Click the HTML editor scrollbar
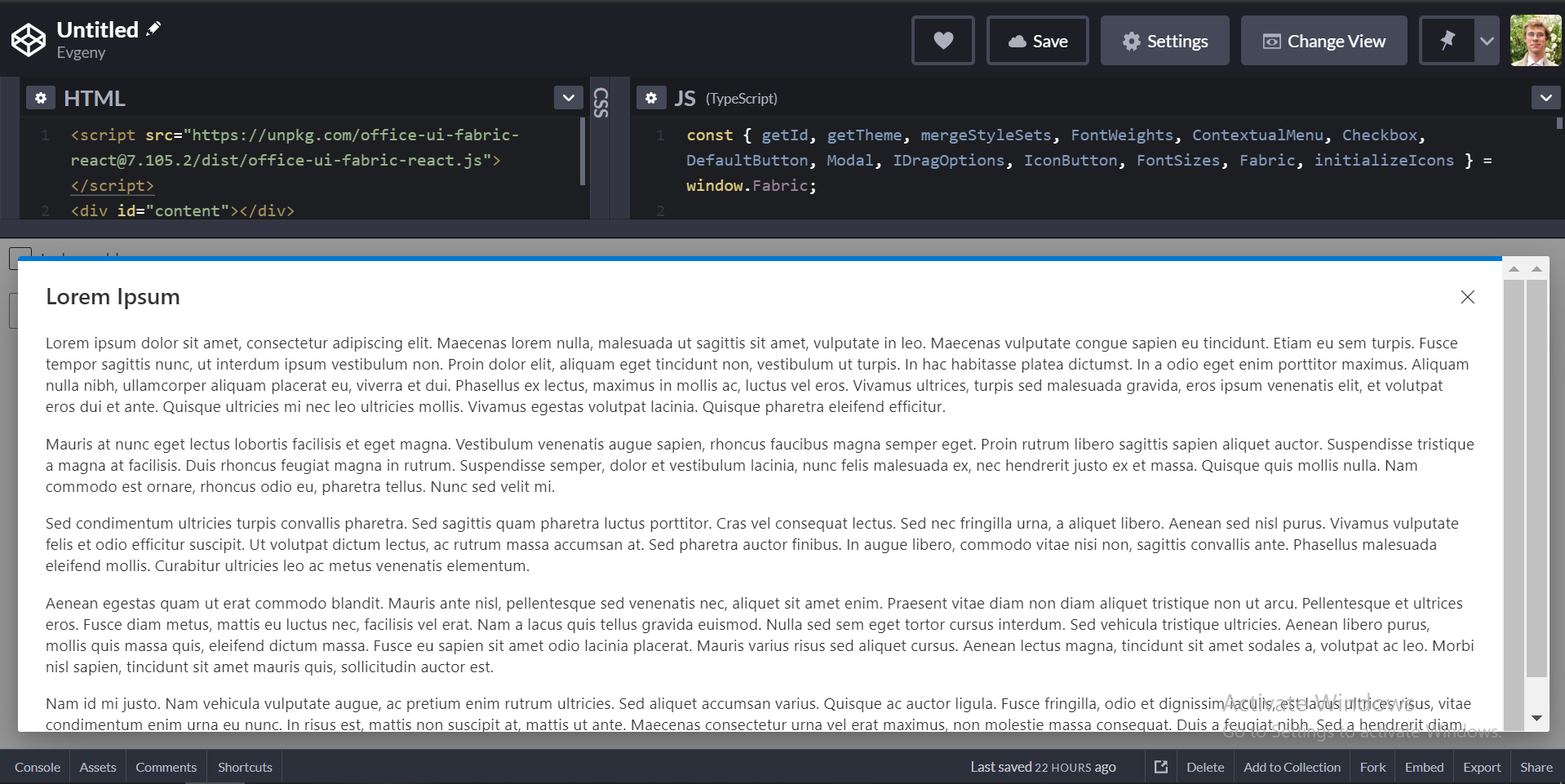The height and width of the screenshot is (784, 1565). pos(583,152)
